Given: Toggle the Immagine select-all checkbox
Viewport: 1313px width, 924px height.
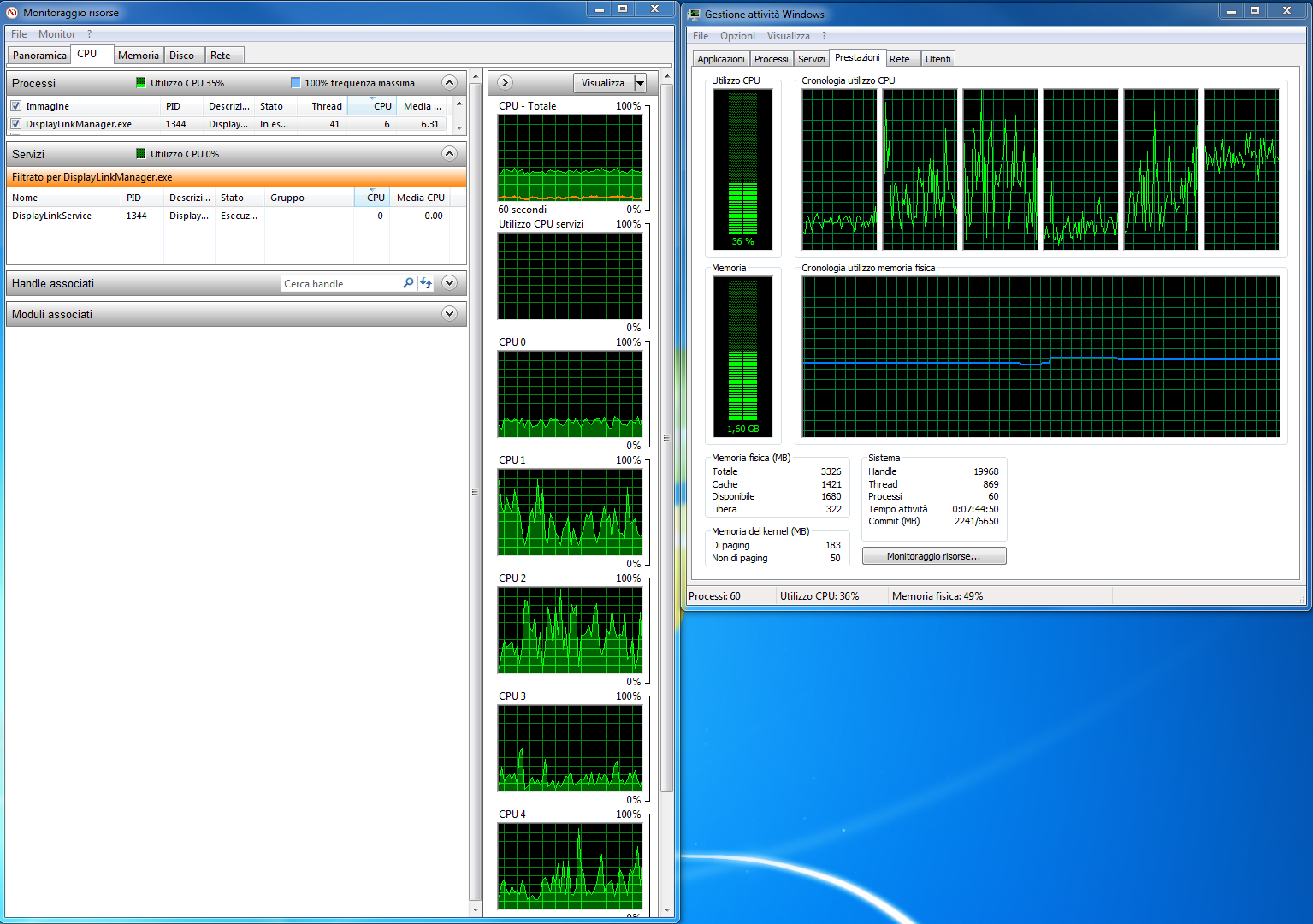Looking at the screenshot, I should click(x=15, y=106).
